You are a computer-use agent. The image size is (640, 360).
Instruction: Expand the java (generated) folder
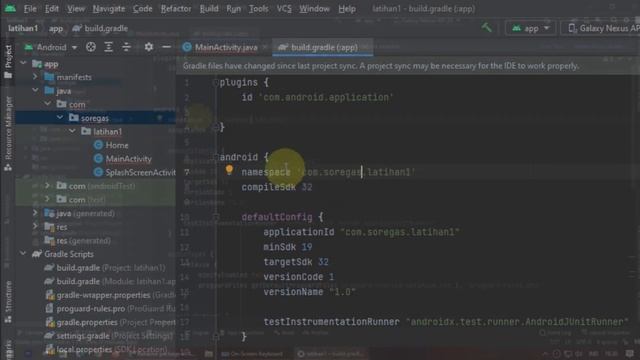pyautogui.click(x=35, y=213)
